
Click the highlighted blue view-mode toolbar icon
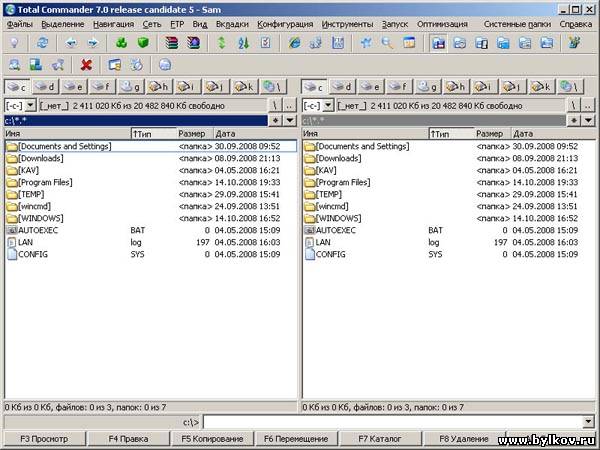pos(439,42)
